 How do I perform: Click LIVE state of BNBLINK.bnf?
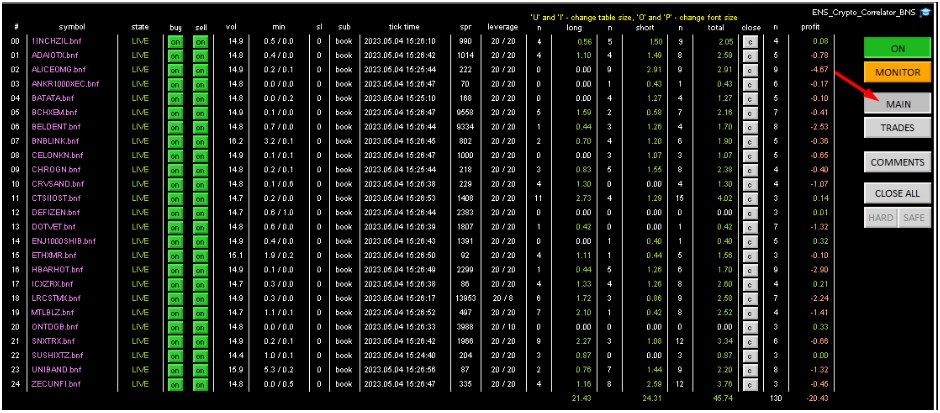click(x=140, y=141)
